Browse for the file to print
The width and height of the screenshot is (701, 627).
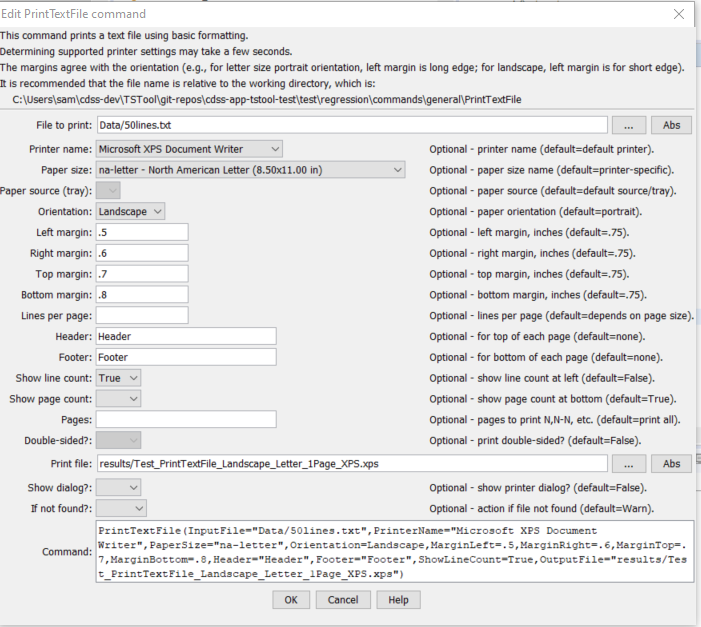coord(629,125)
